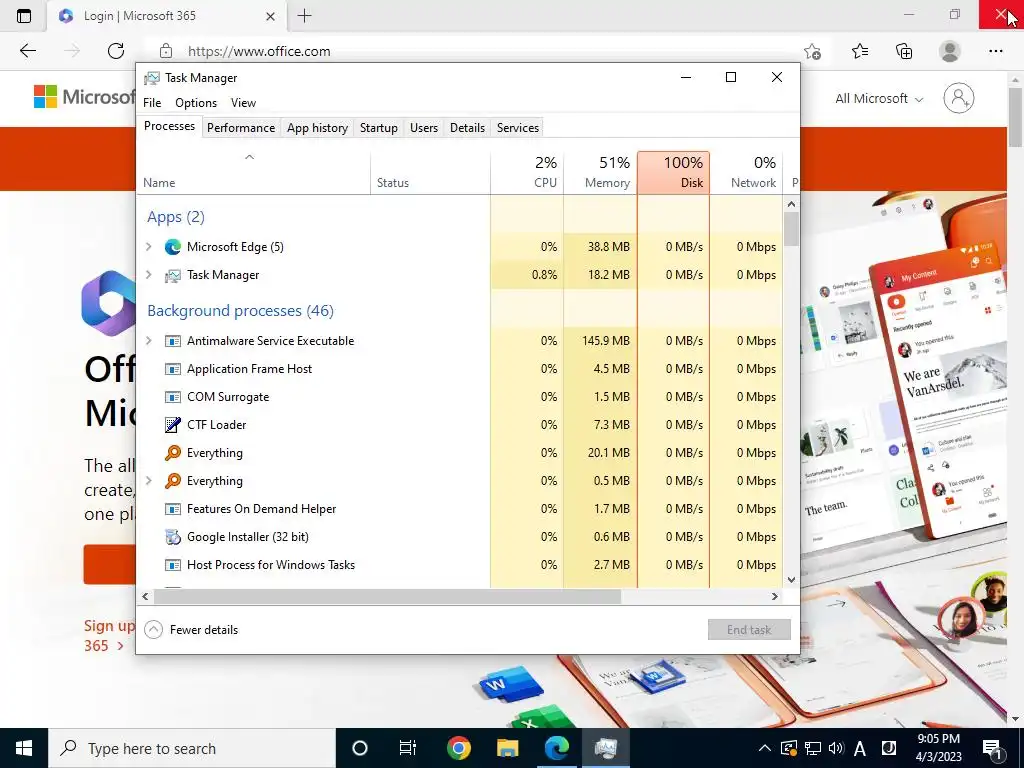This screenshot has height=768, width=1024.
Task: Sort processes by Memory column
Action: (x=600, y=172)
